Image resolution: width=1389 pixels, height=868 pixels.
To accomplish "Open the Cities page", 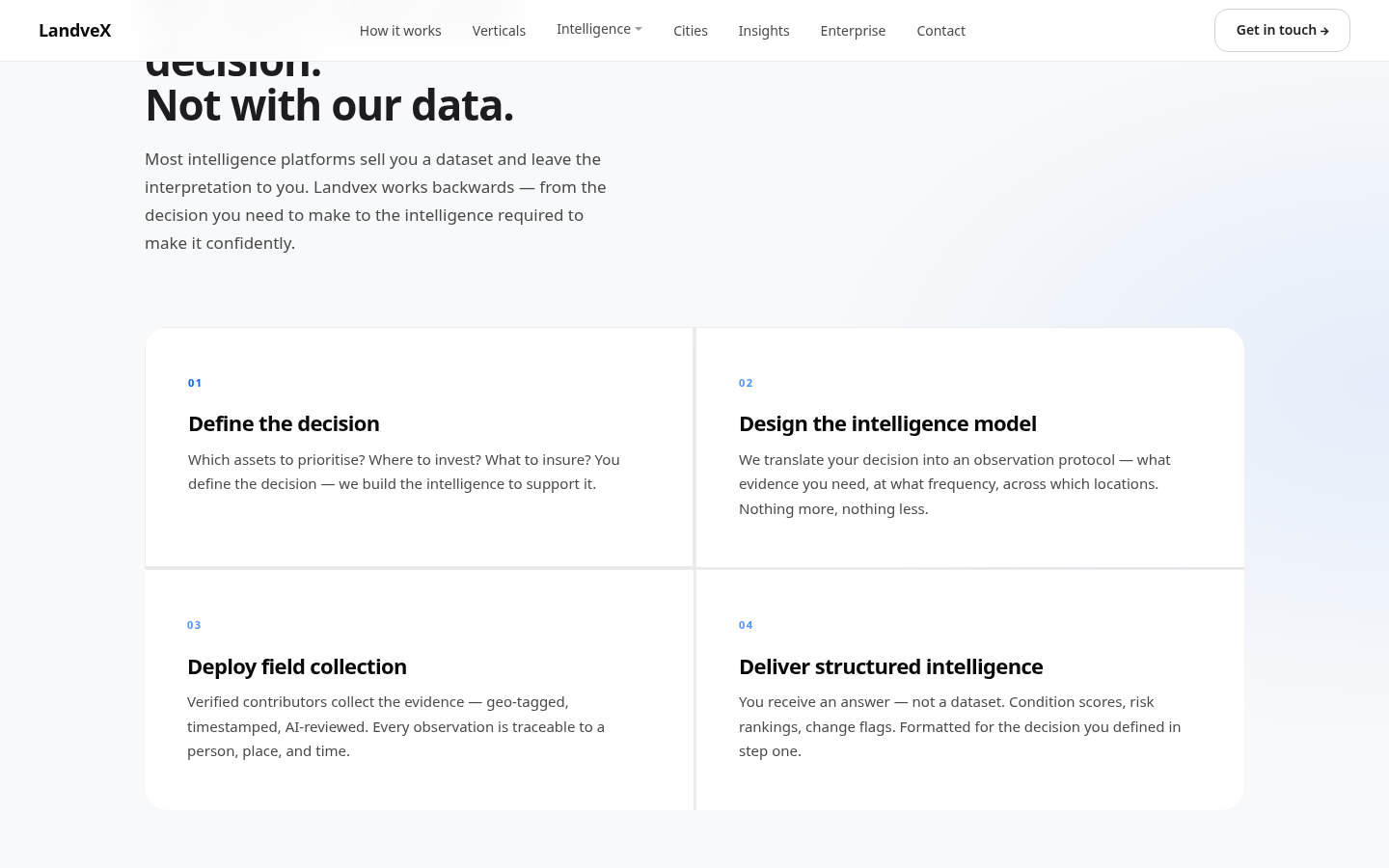I will point(691,31).
